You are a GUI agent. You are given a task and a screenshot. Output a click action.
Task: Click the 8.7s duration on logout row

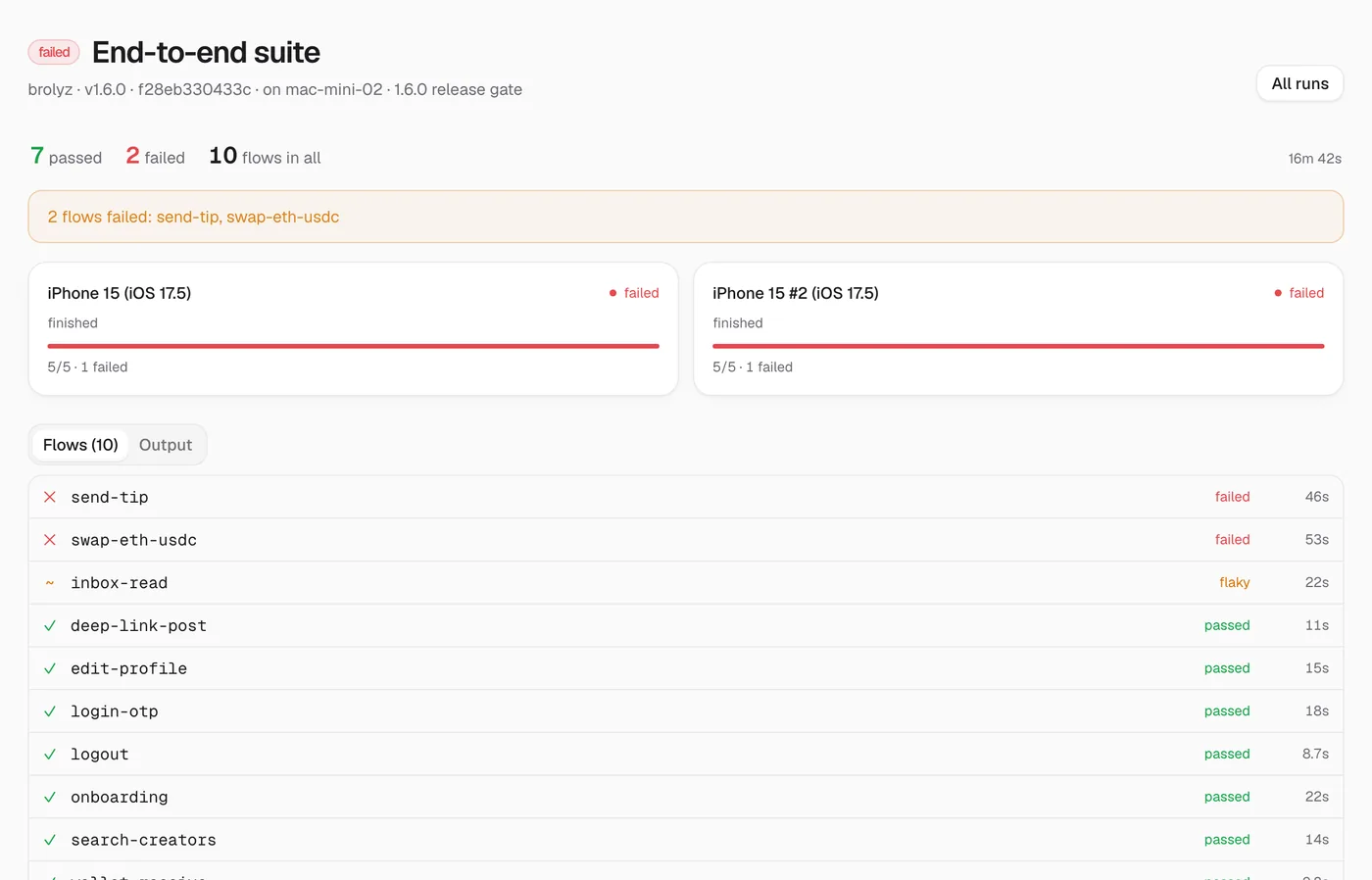(1315, 755)
